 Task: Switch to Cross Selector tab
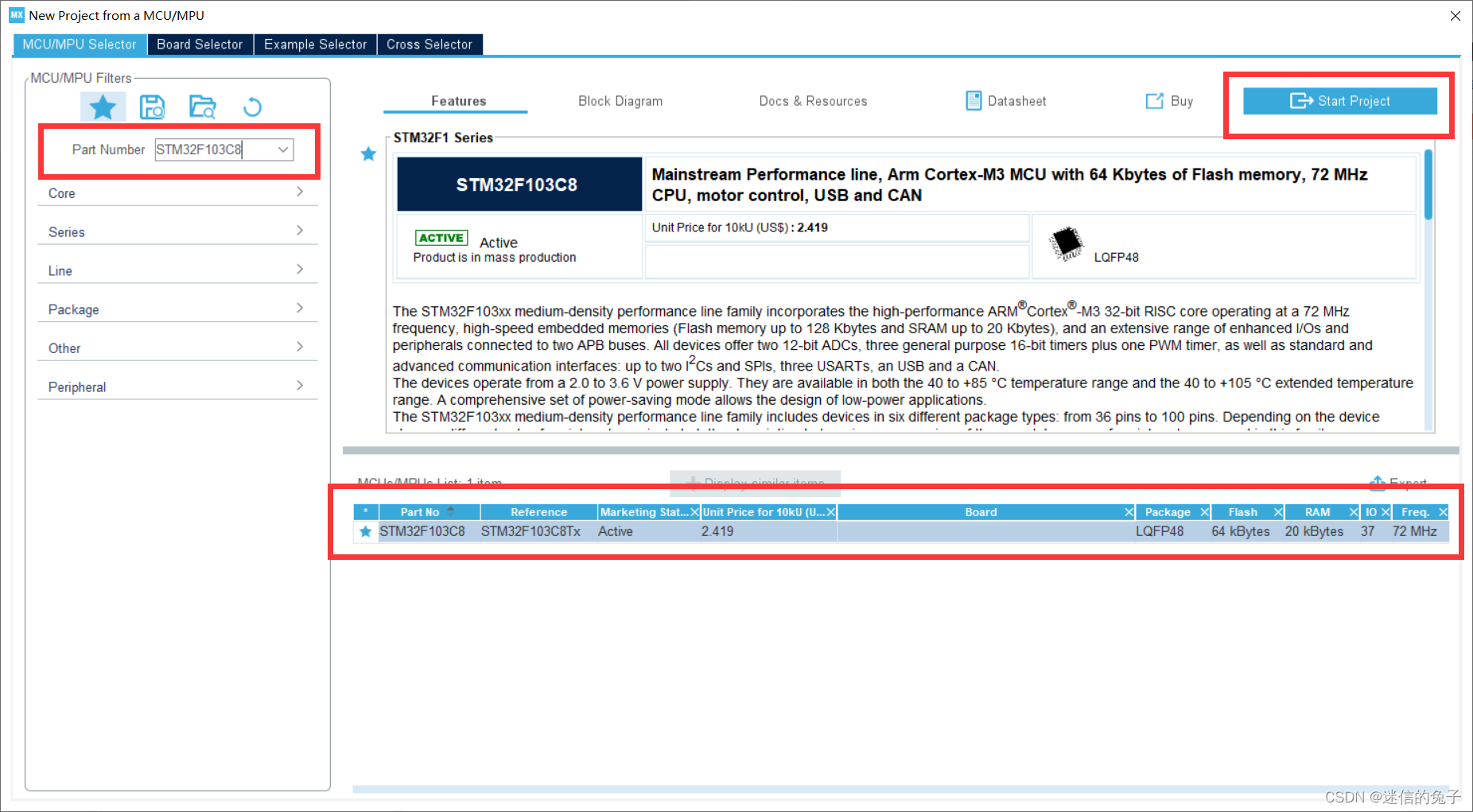429,45
